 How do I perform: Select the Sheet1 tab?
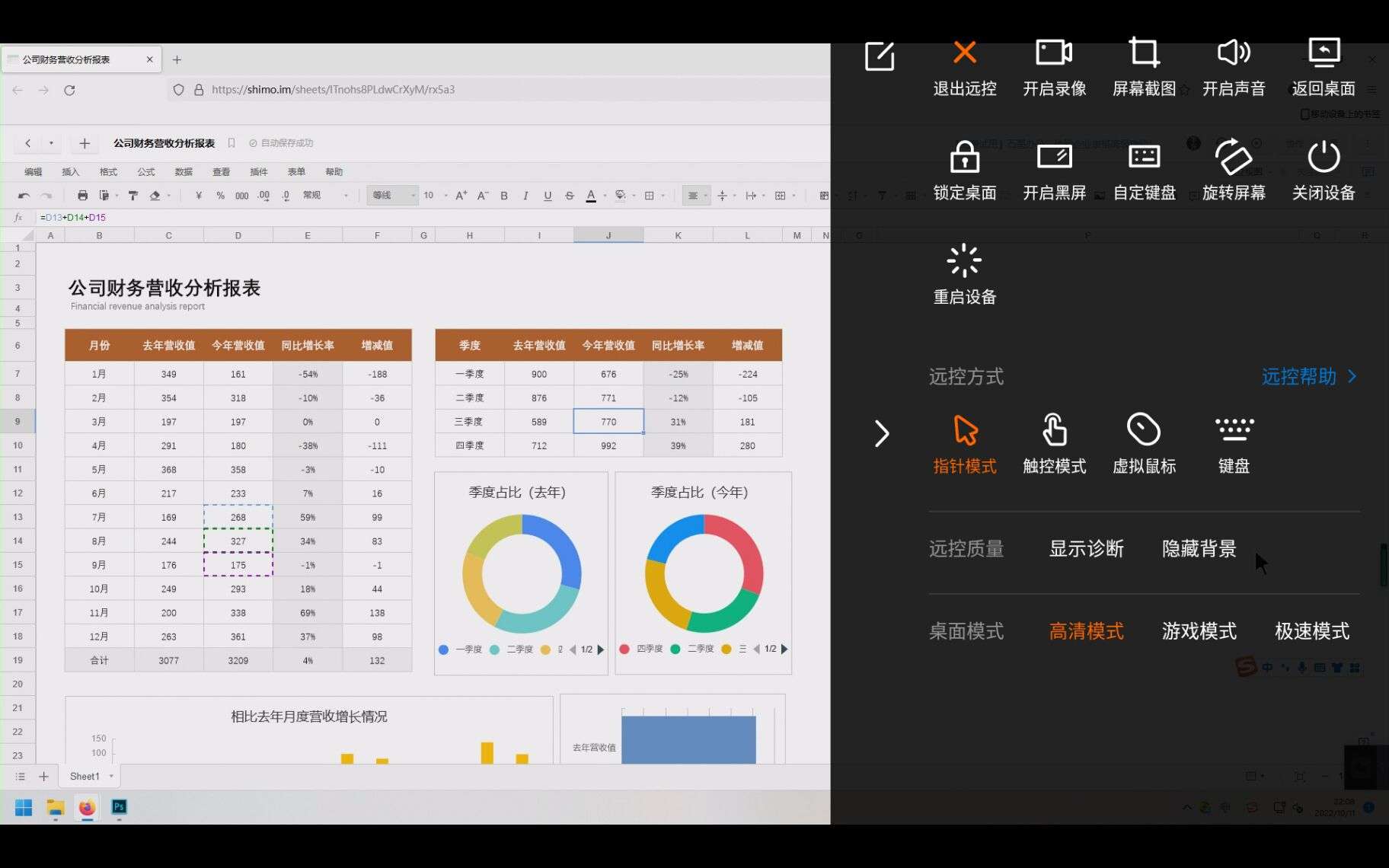[x=85, y=776]
